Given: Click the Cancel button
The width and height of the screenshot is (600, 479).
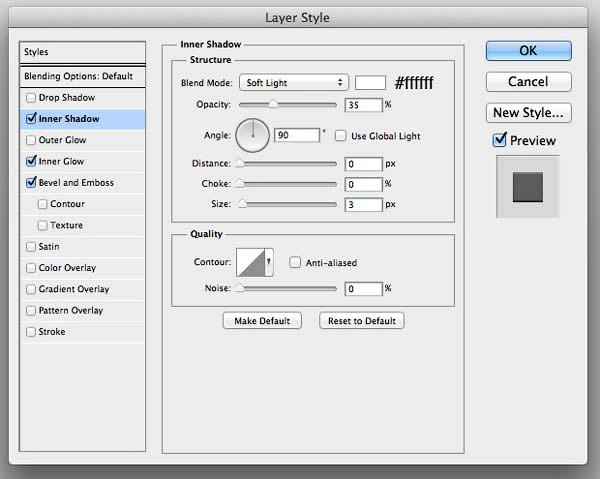Looking at the screenshot, I should (x=528, y=81).
